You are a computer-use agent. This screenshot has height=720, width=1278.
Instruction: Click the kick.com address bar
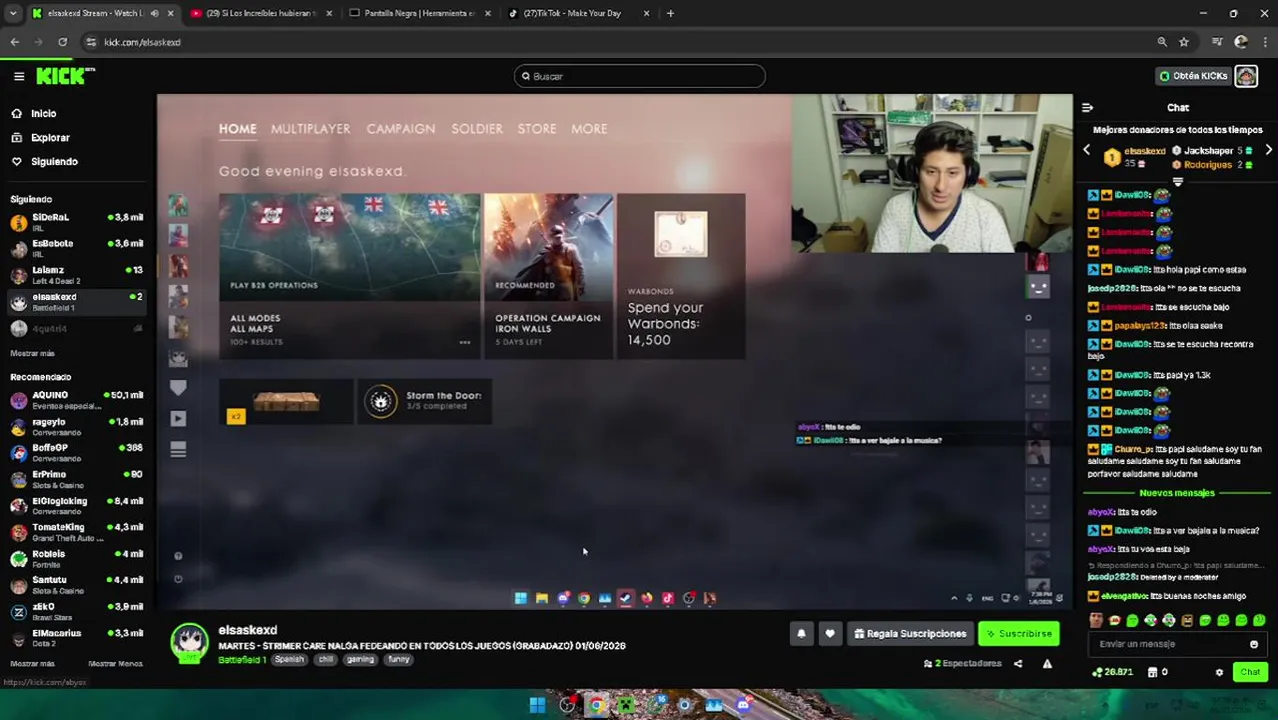[620, 42]
